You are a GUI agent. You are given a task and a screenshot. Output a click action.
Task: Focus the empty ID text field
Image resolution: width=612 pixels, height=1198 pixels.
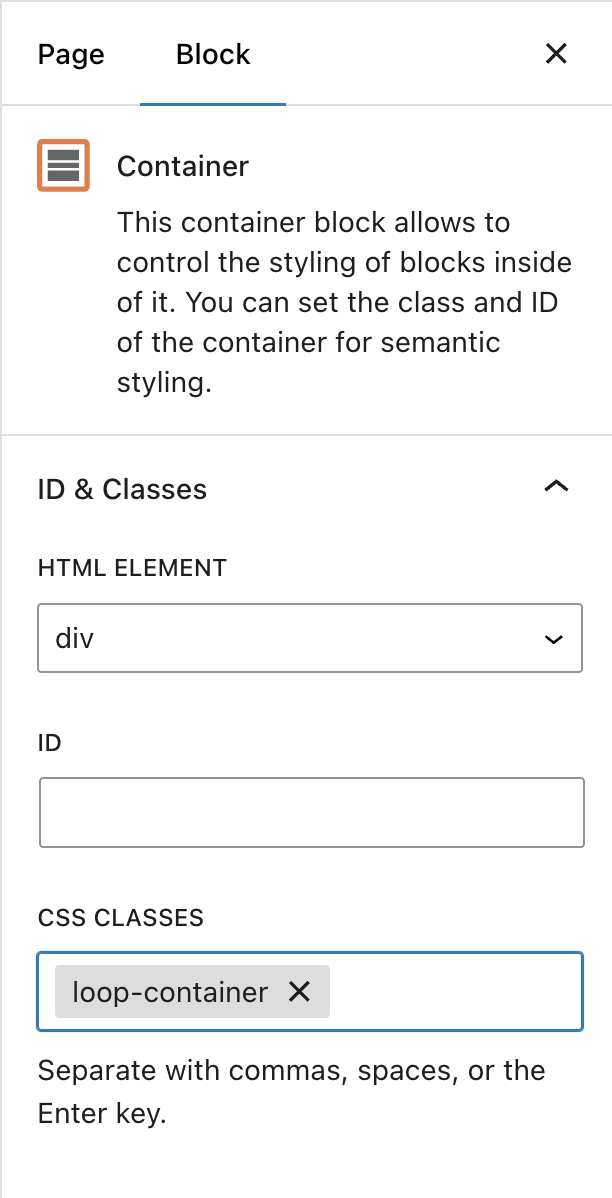coord(312,812)
